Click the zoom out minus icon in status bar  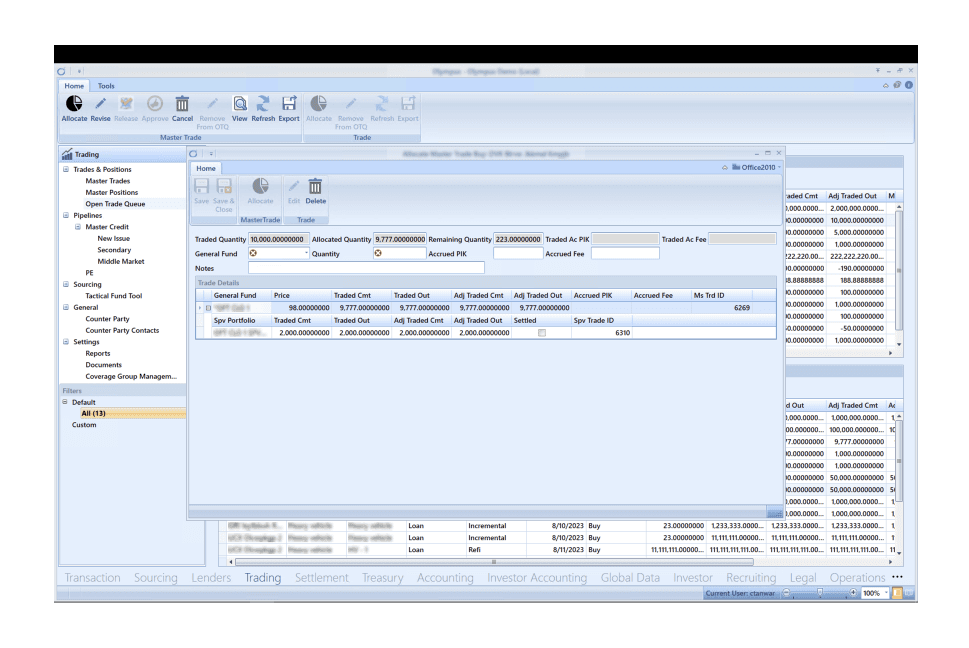coord(786,592)
